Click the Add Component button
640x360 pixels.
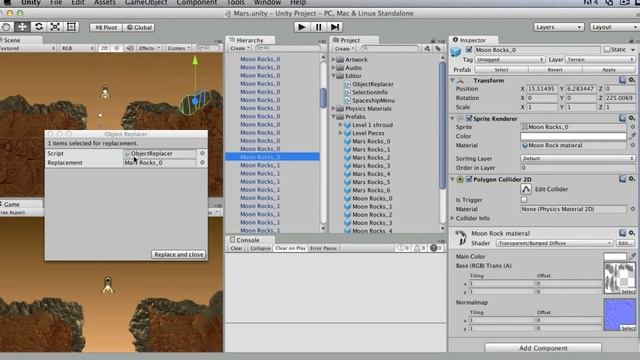543,348
